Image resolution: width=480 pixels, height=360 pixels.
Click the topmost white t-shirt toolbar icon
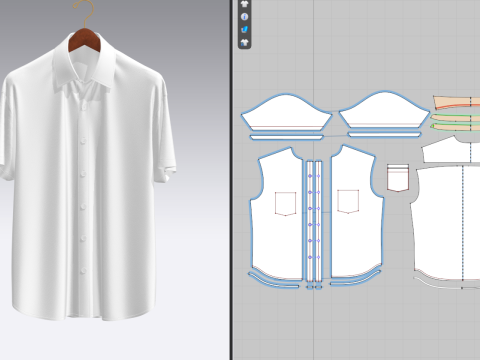pos(244,4)
